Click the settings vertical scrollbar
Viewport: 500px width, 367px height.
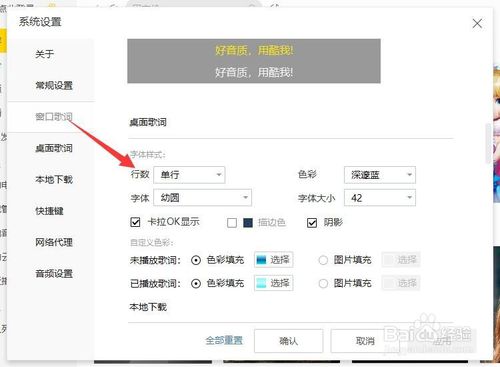tap(489, 143)
